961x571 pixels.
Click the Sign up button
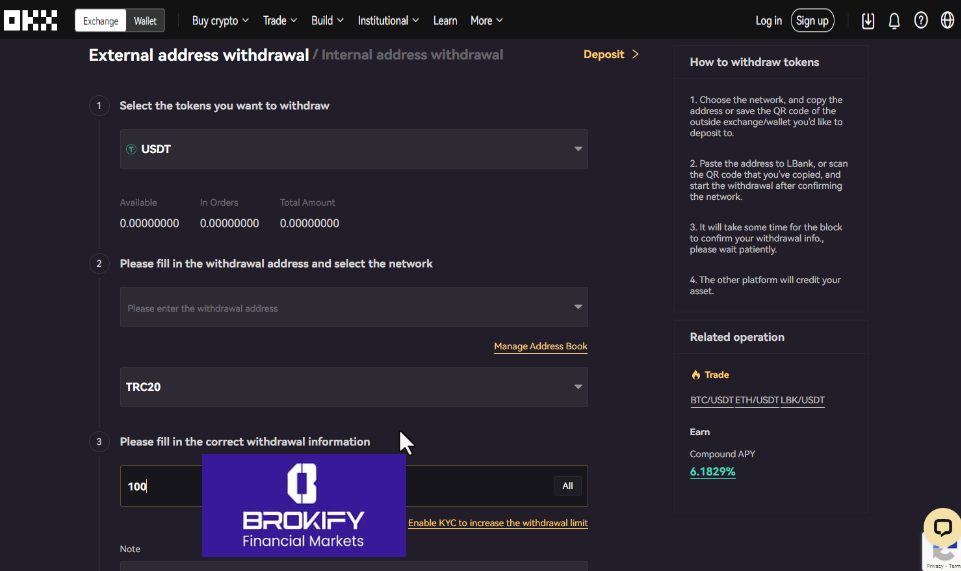click(812, 21)
